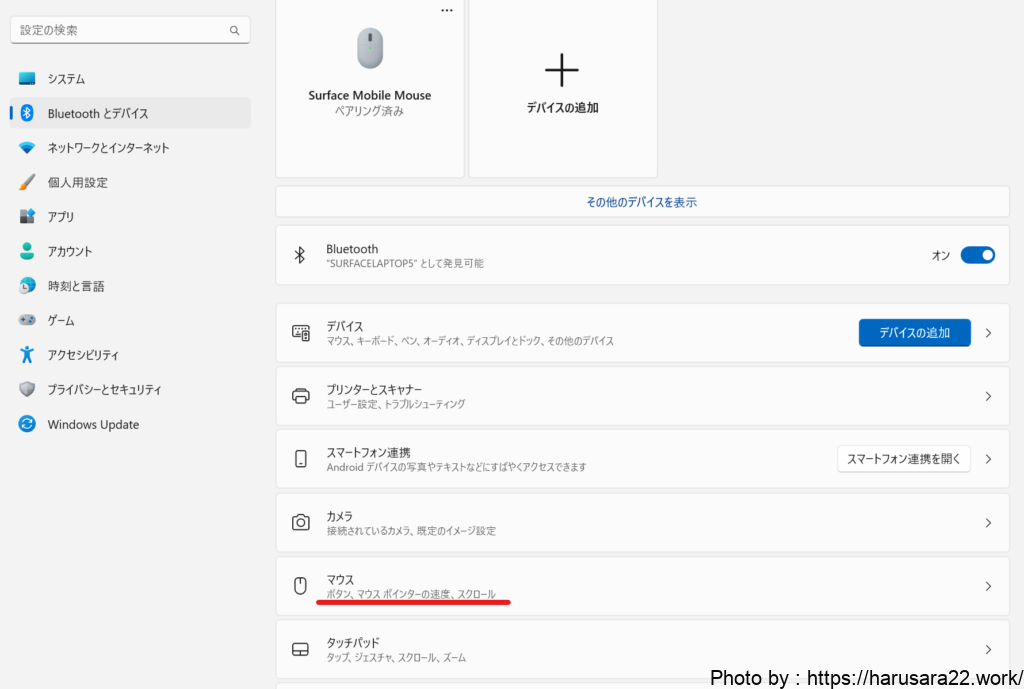Open the Accounts (アカウント) settings section
Screen dimensions: 1024x689
click(x=69, y=251)
